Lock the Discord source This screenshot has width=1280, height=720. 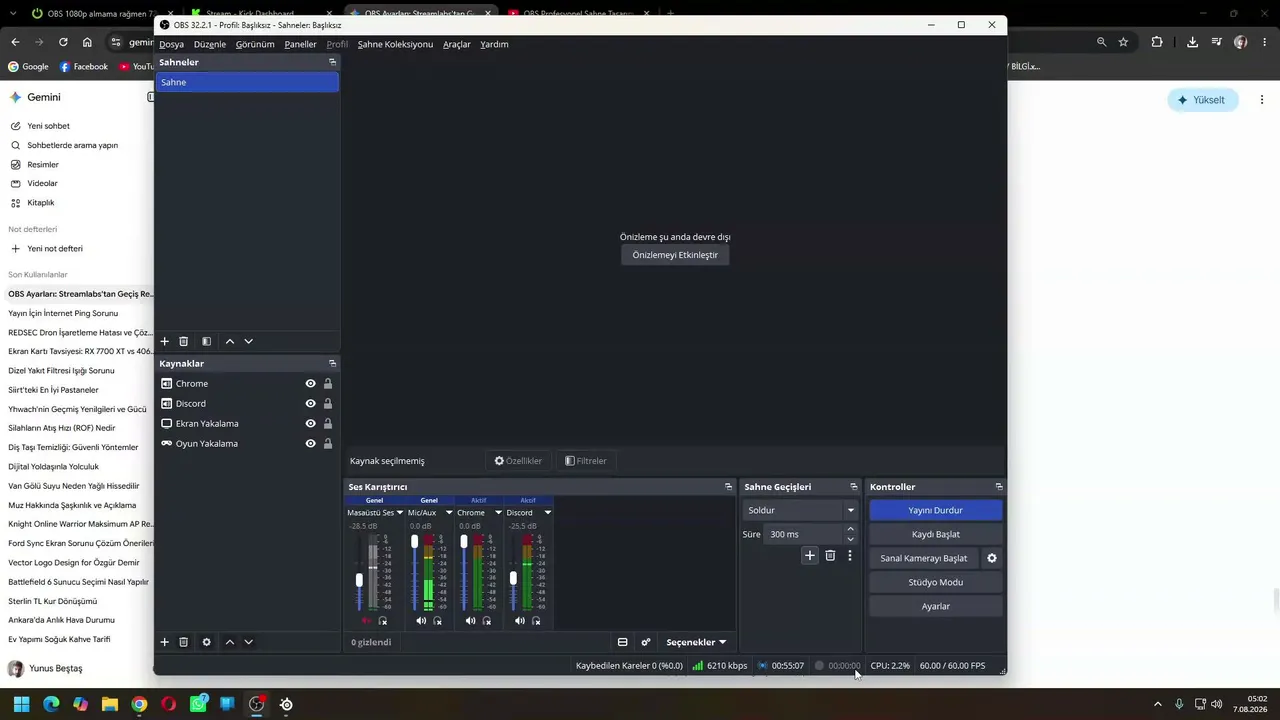click(x=328, y=404)
